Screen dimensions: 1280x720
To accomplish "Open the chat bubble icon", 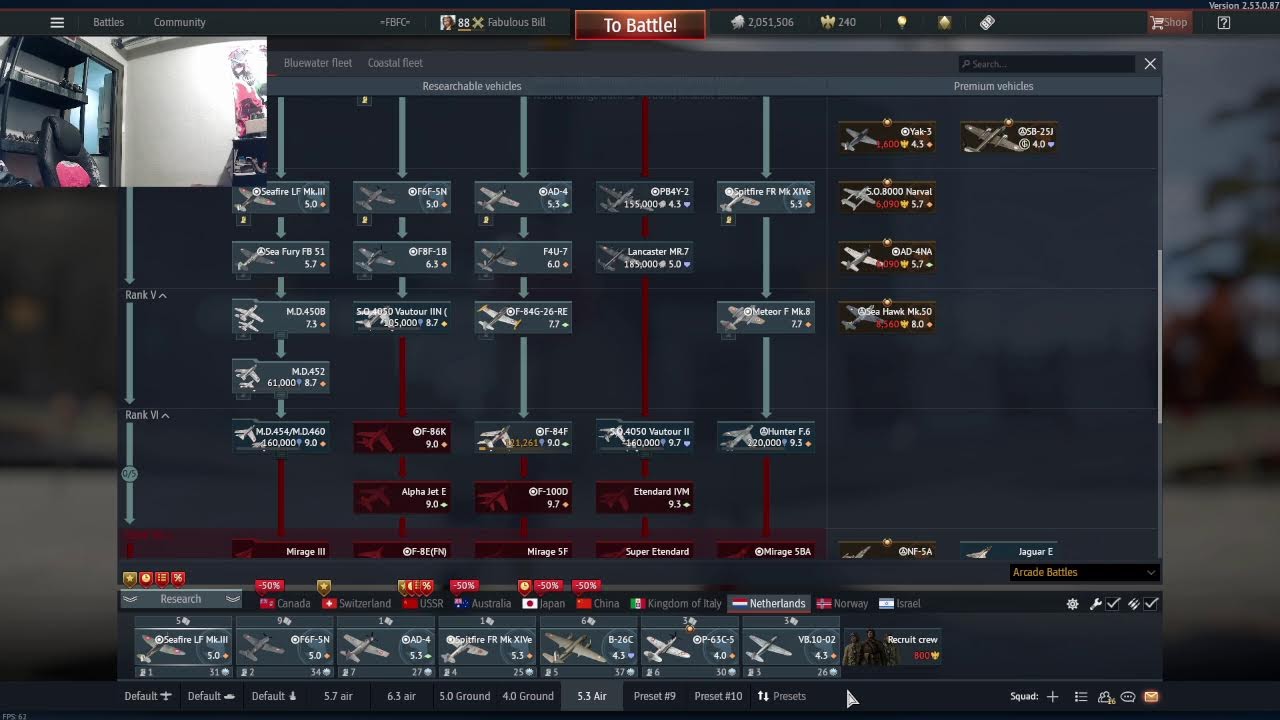I will click(1128, 696).
